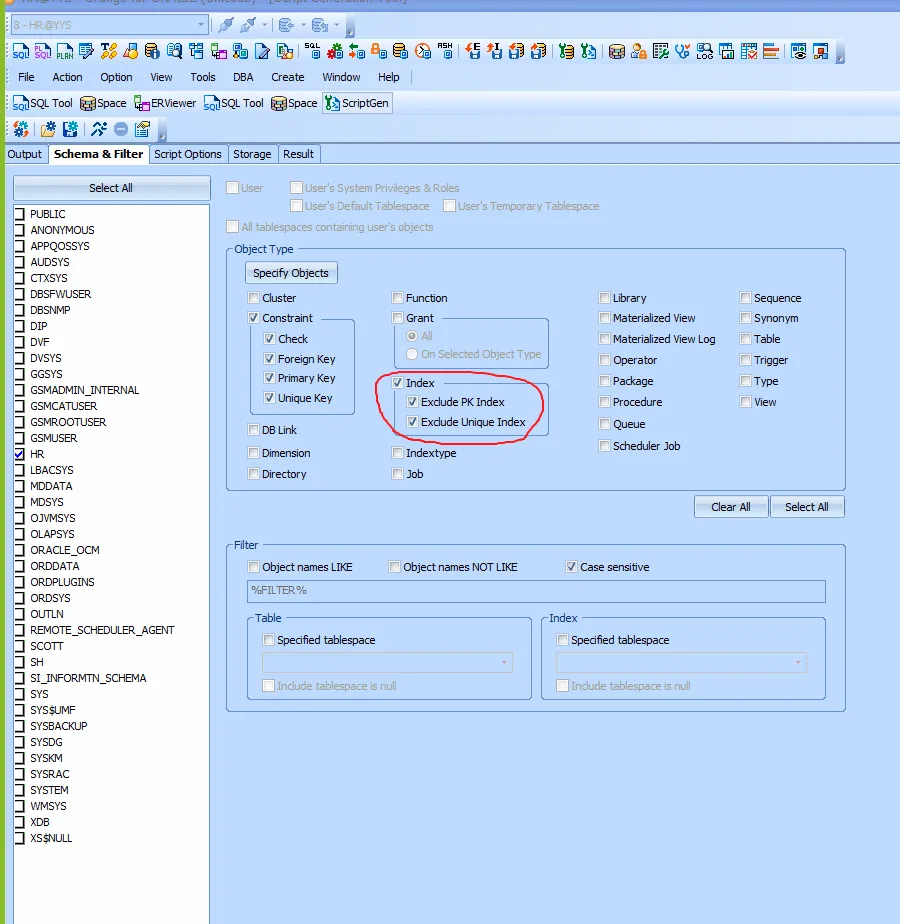The image size is (900, 924).
Task: Open the Index specified tablespace combo box
Action: point(681,662)
